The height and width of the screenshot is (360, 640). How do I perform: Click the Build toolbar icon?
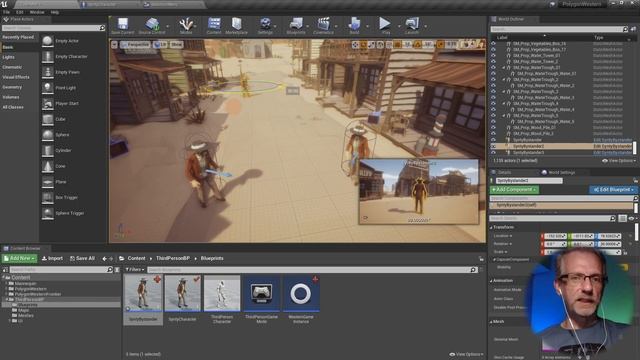pyautogui.click(x=354, y=25)
